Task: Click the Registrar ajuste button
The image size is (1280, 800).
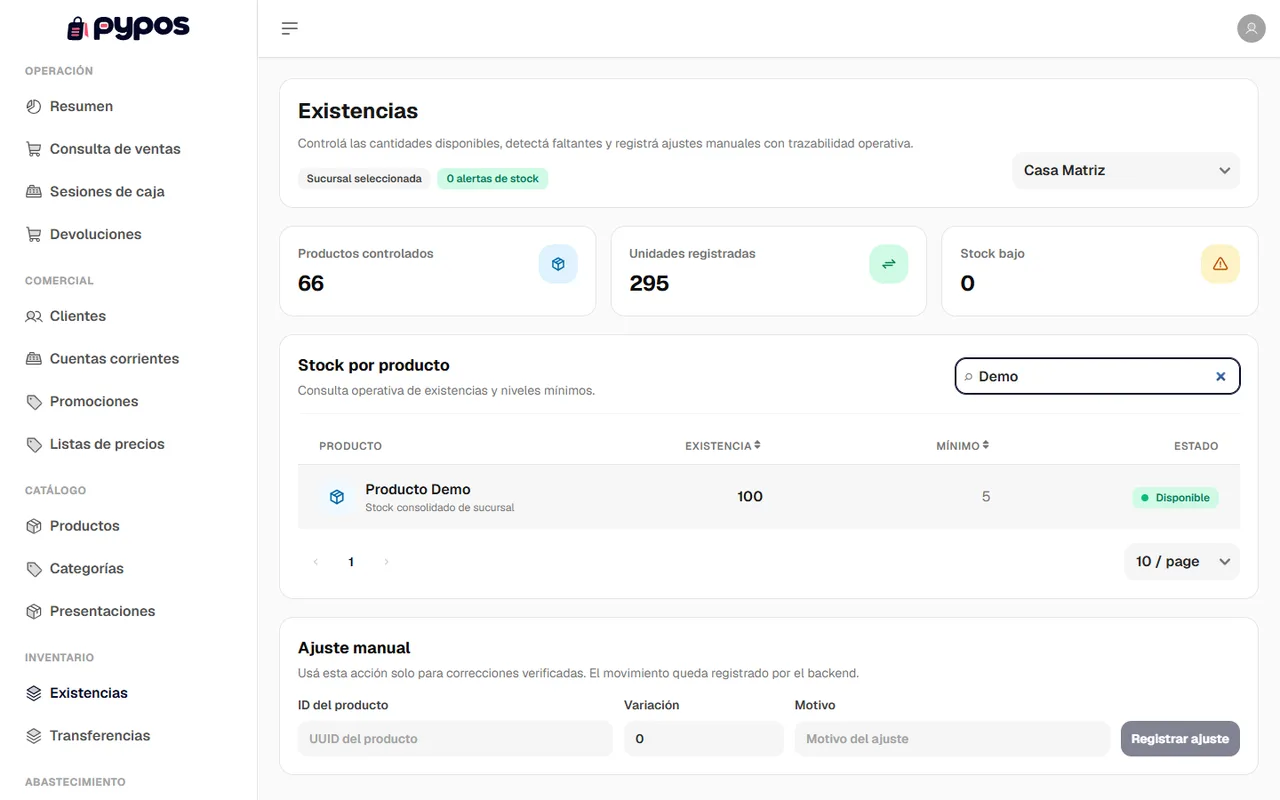Action: point(1180,739)
